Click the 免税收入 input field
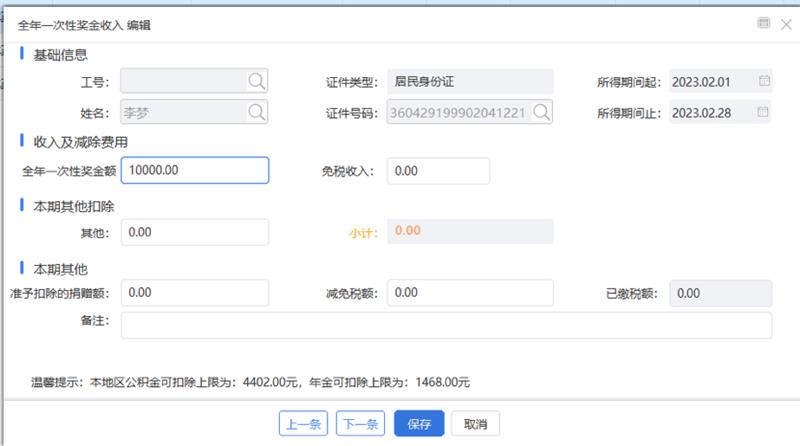 (438, 171)
